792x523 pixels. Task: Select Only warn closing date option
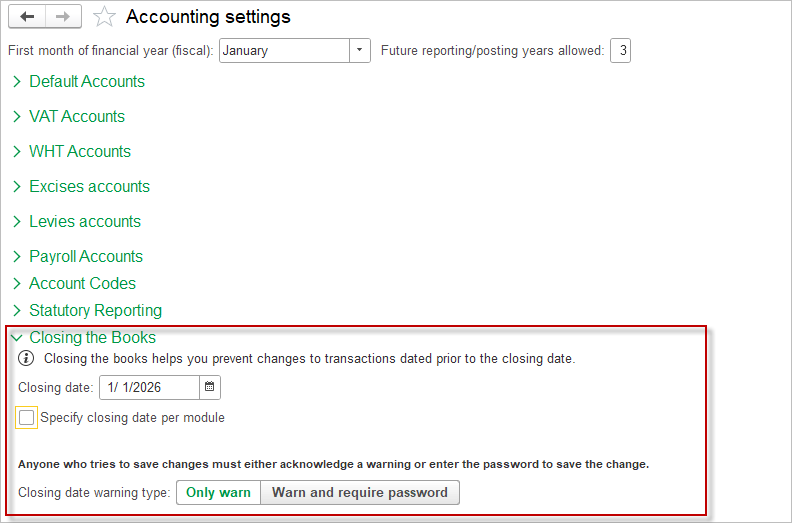(218, 493)
